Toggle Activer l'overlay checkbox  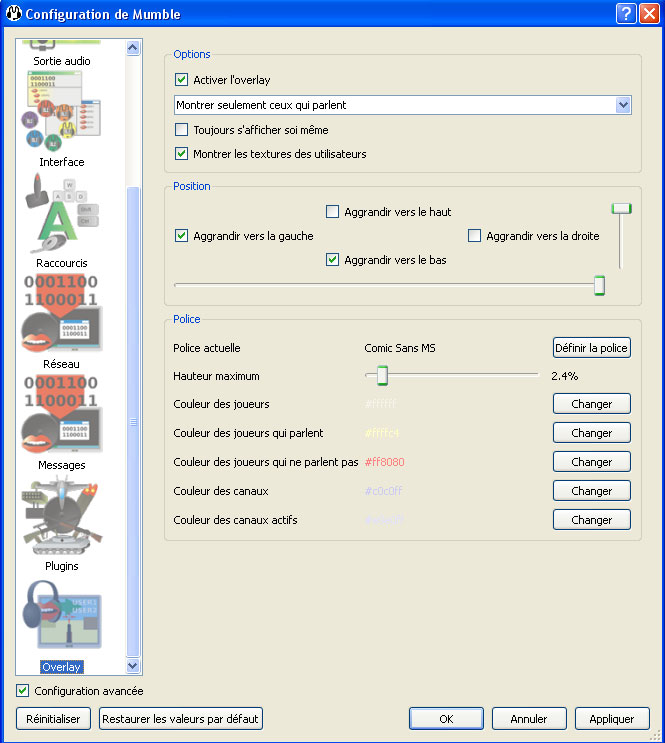pos(181,79)
